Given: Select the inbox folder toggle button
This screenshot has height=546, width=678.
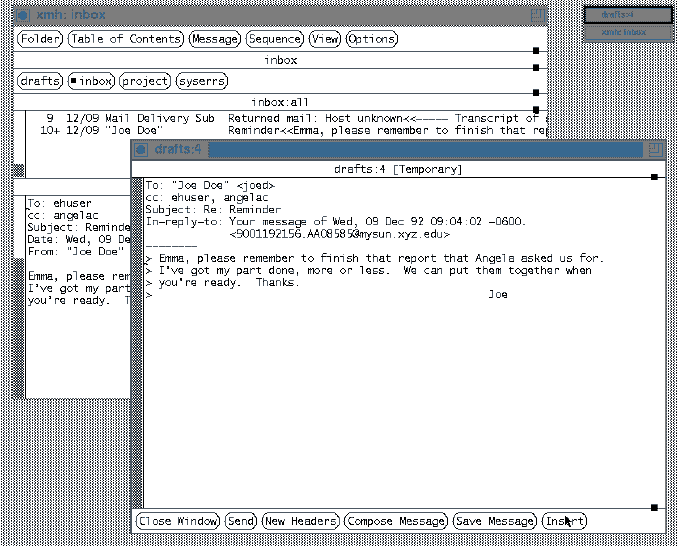Looking at the screenshot, I should pyautogui.click(x=91, y=80).
